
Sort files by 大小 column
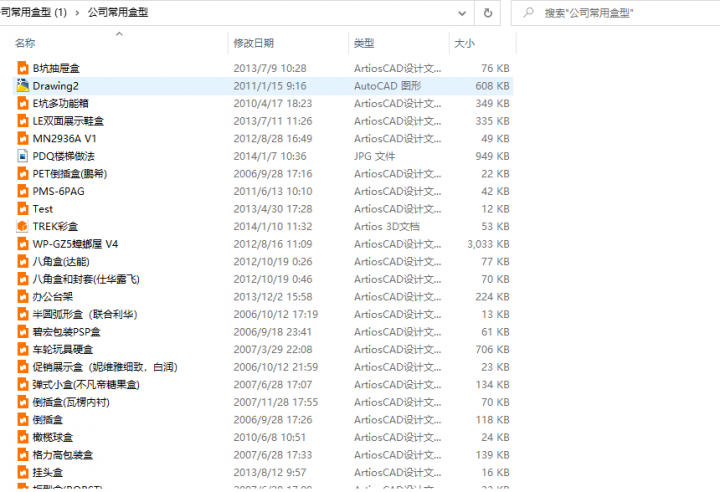464,43
